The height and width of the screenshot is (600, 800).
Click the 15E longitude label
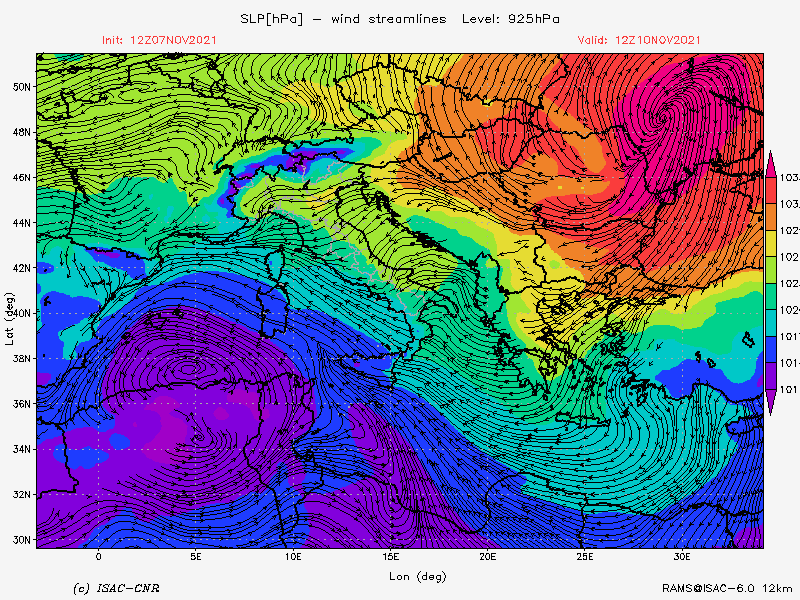(390, 557)
